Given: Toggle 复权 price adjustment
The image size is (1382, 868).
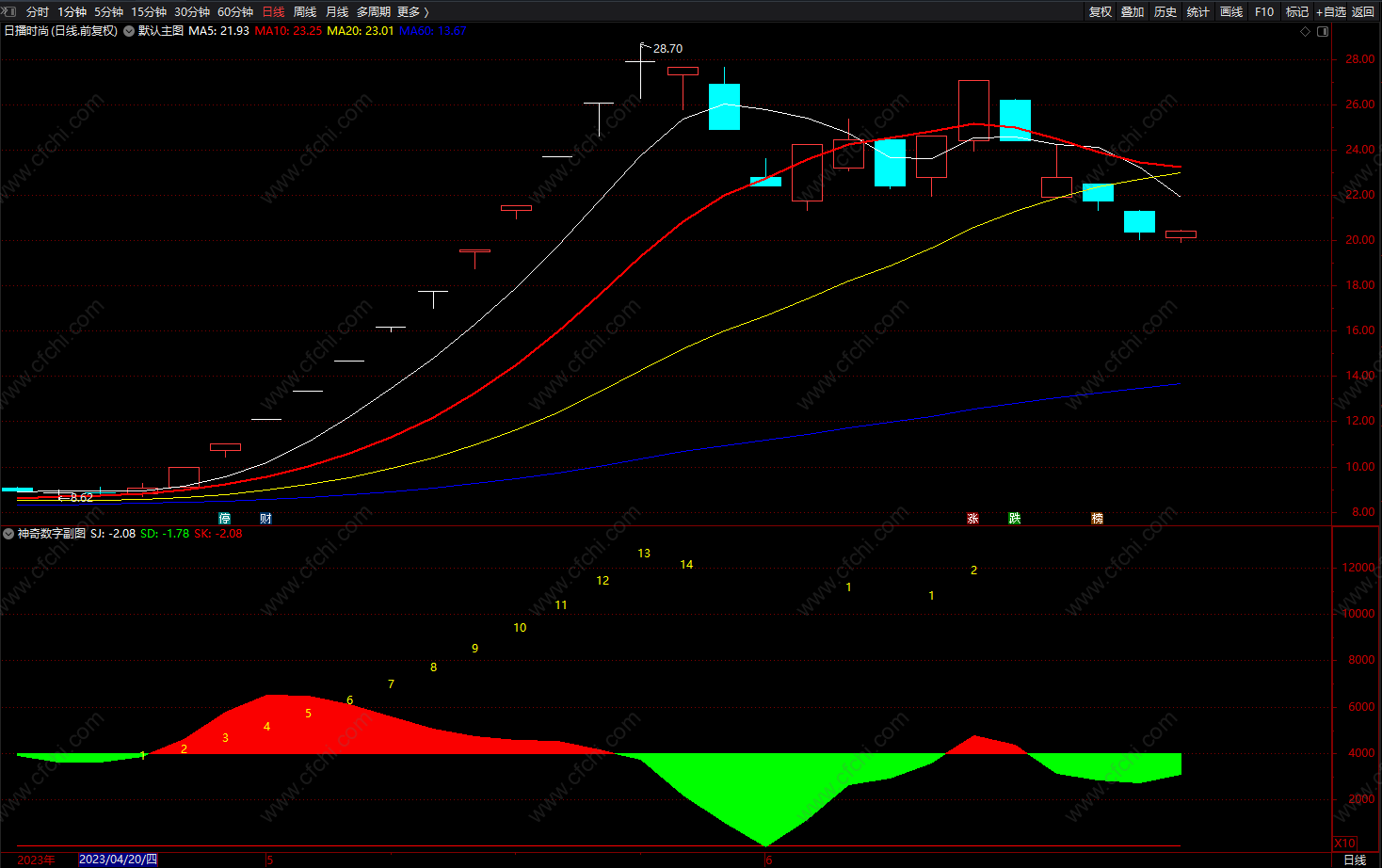Looking at the screenshot, I should pyautogui.click(x=1101, y=11).
